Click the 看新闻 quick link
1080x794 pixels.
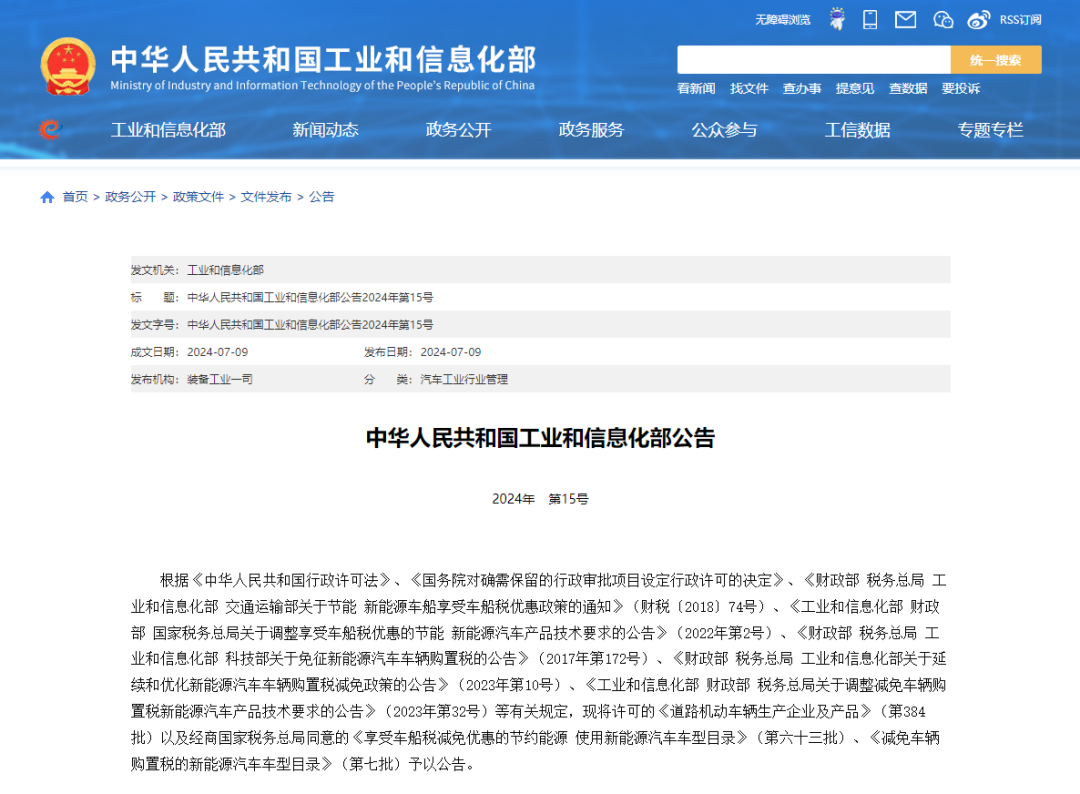point(697,88)
